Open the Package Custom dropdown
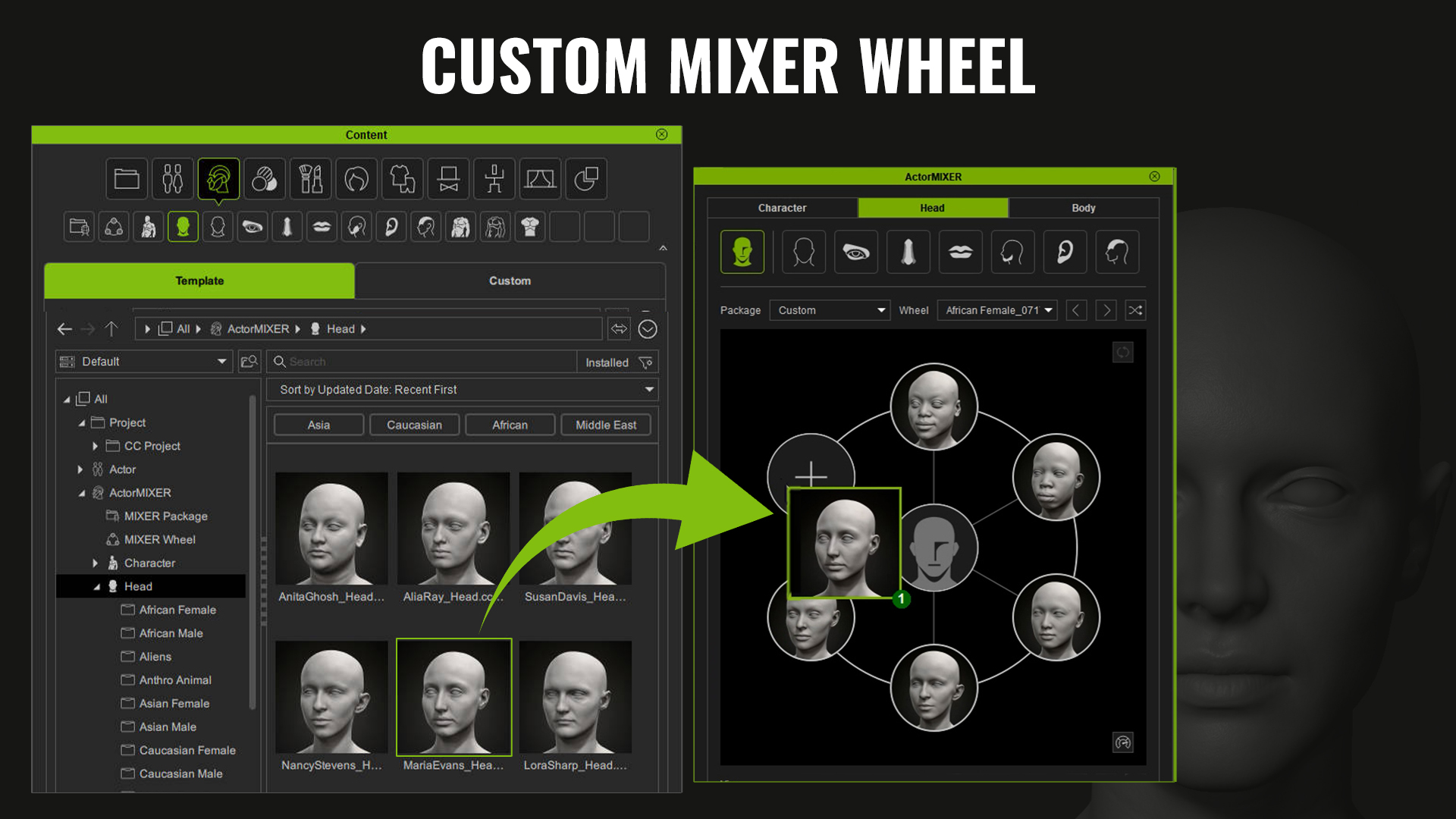The width and height of the screenshot is (1456, 819). tap(830, 310)
